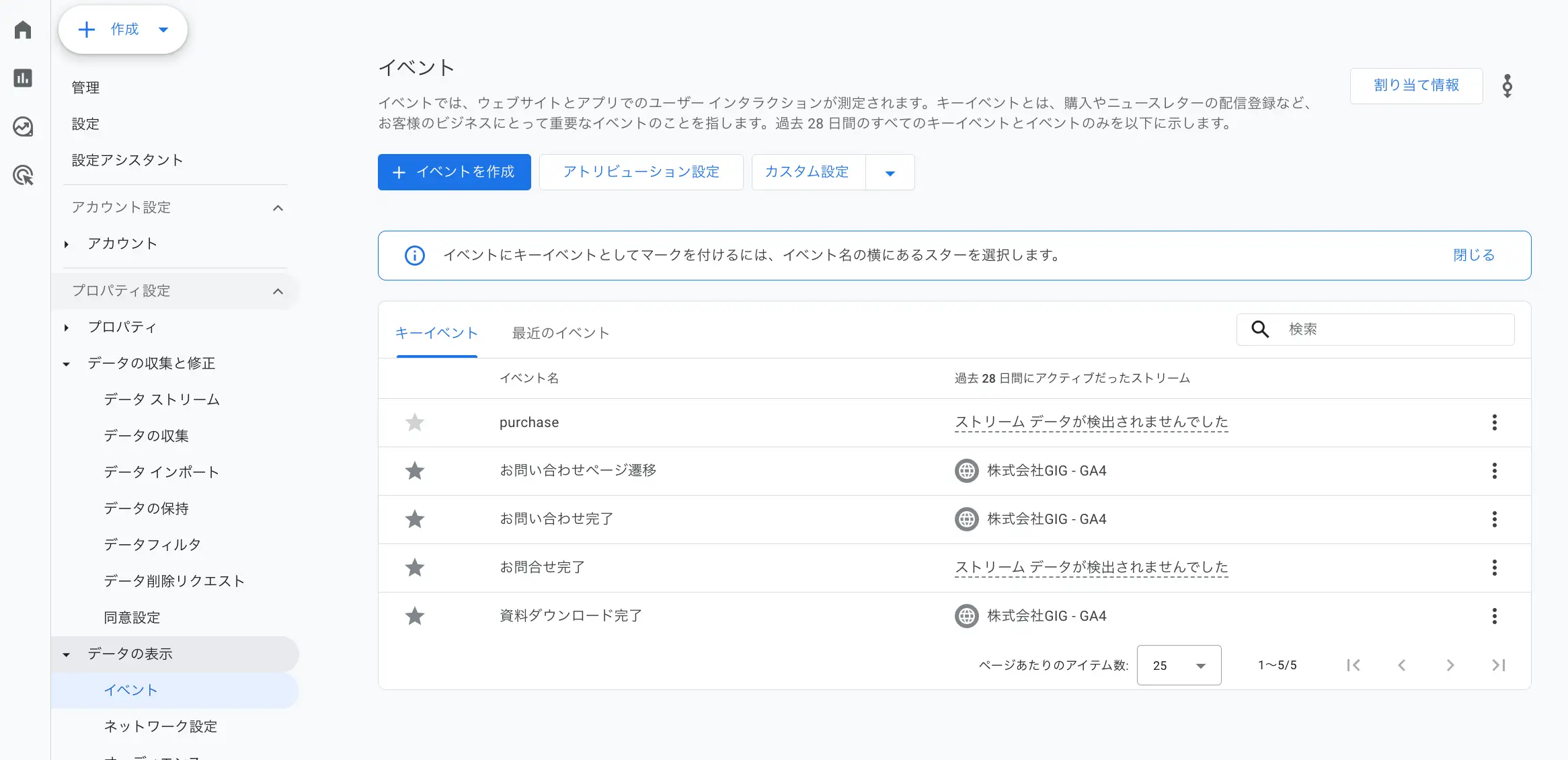Viewport: 1568px width, 760px height.
Task: Click the 作成 button
Action: [122, 30]
